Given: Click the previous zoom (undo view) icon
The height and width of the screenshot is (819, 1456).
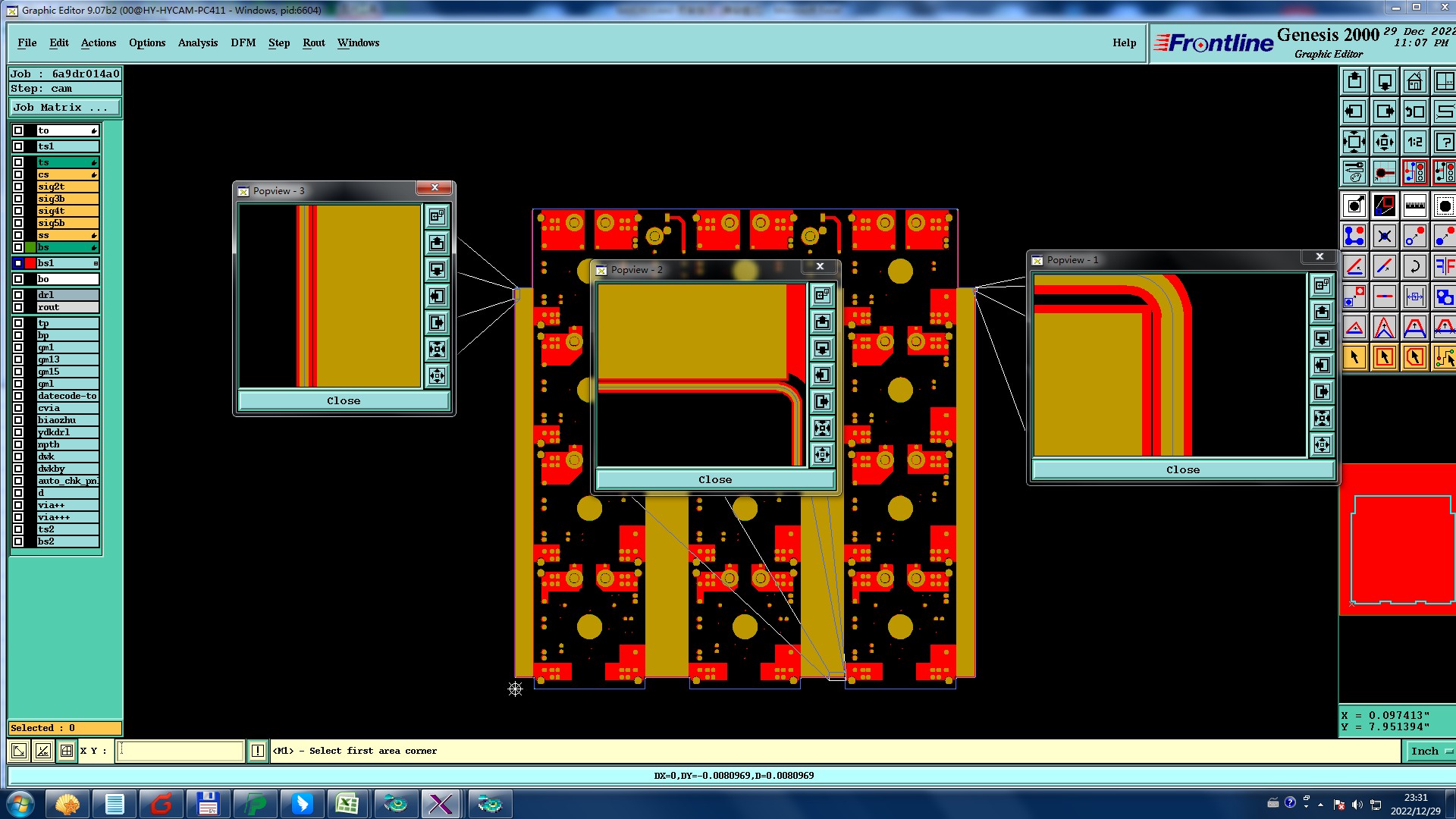Looking at the screenshot, I should (x=1414, y=111).
